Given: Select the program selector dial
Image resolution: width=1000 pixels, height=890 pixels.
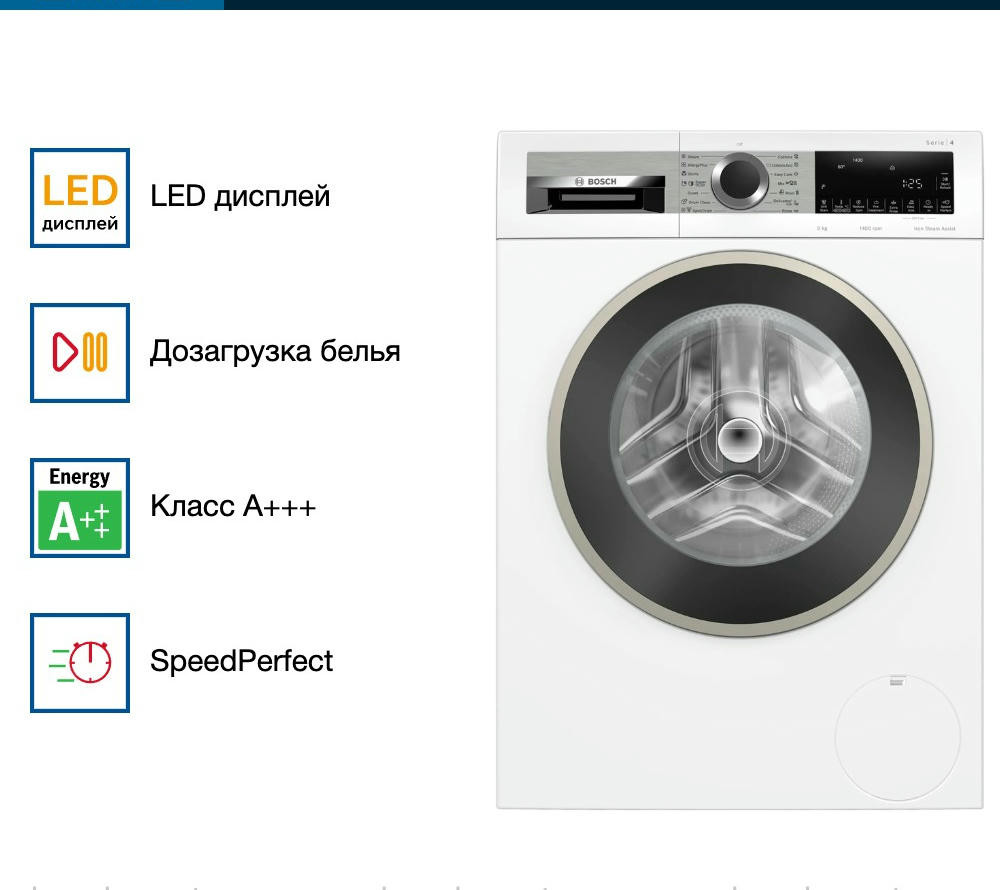Looking at the screenshot, I should 740,180.
